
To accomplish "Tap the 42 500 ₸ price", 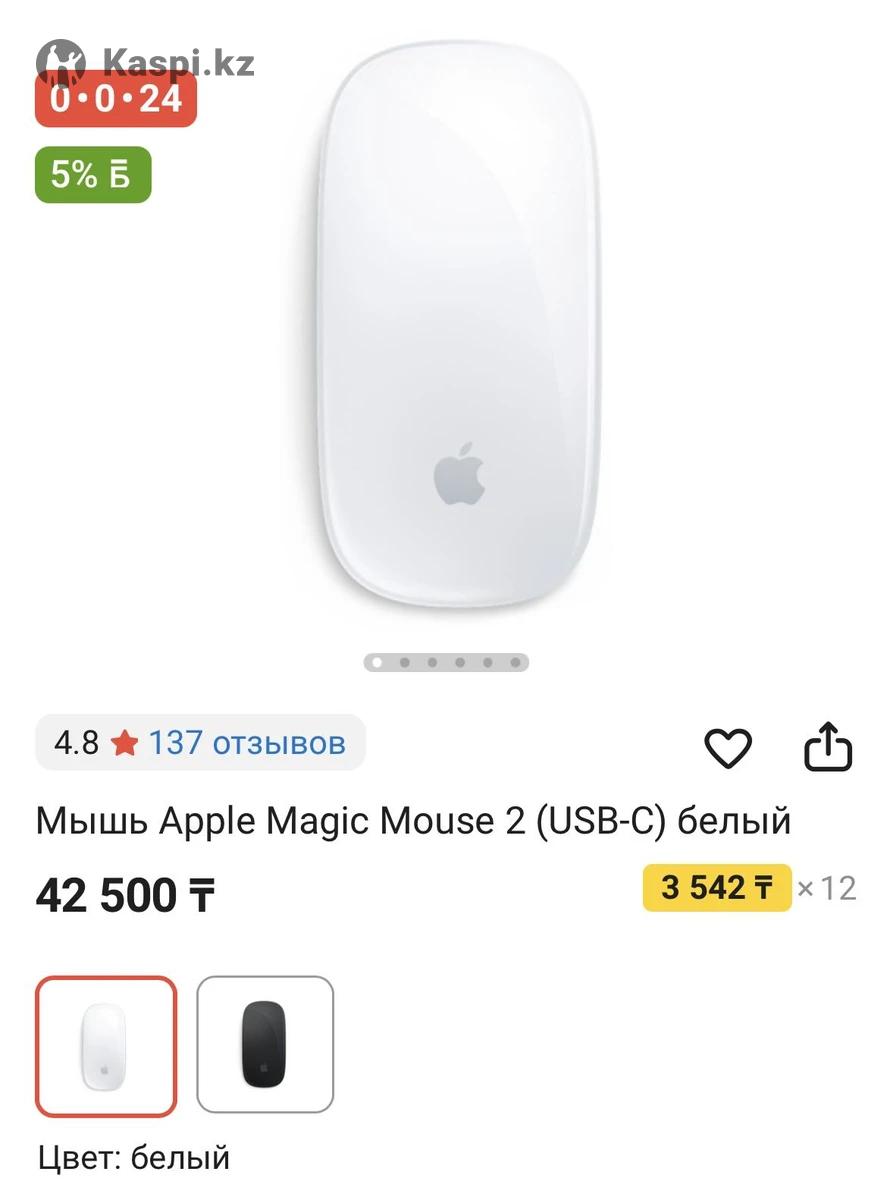I will 126,895.
